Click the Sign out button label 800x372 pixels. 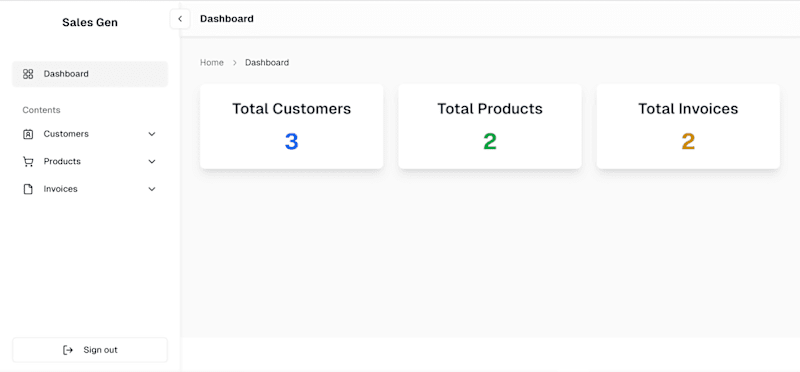pyautogui.click(x=101, y=350)
